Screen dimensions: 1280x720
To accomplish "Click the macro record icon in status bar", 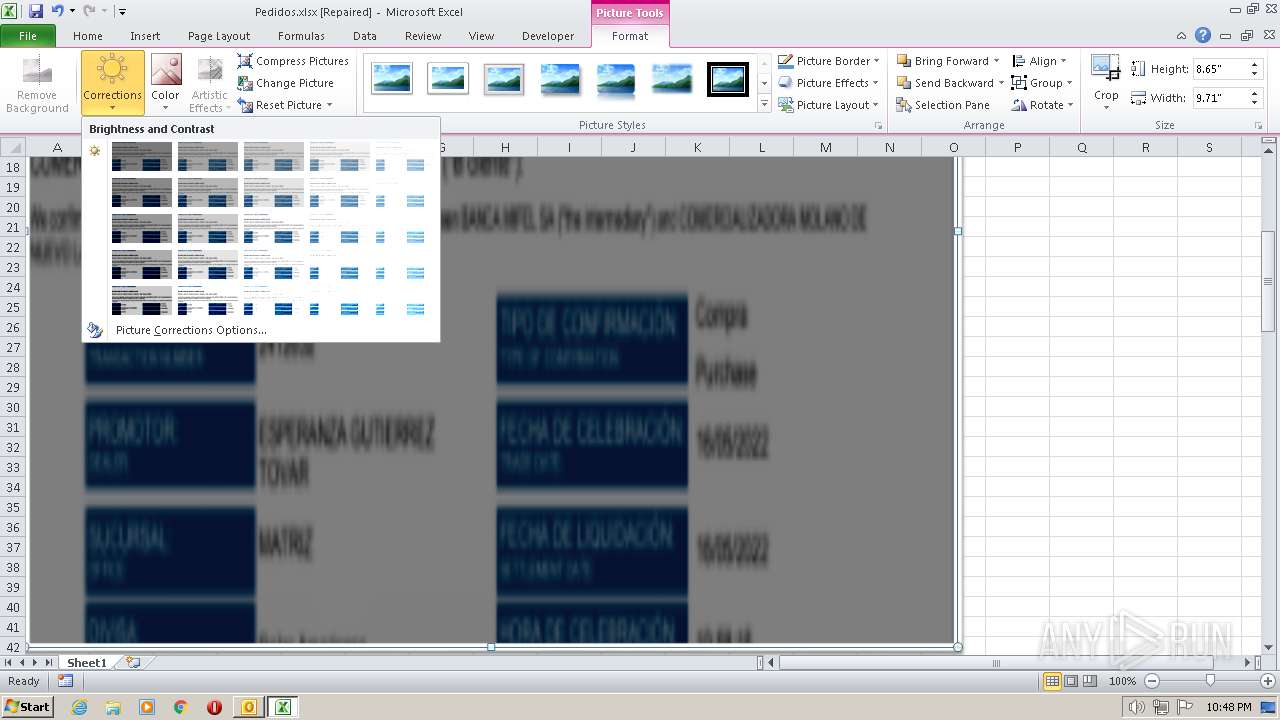I will [x=65, y=681].
